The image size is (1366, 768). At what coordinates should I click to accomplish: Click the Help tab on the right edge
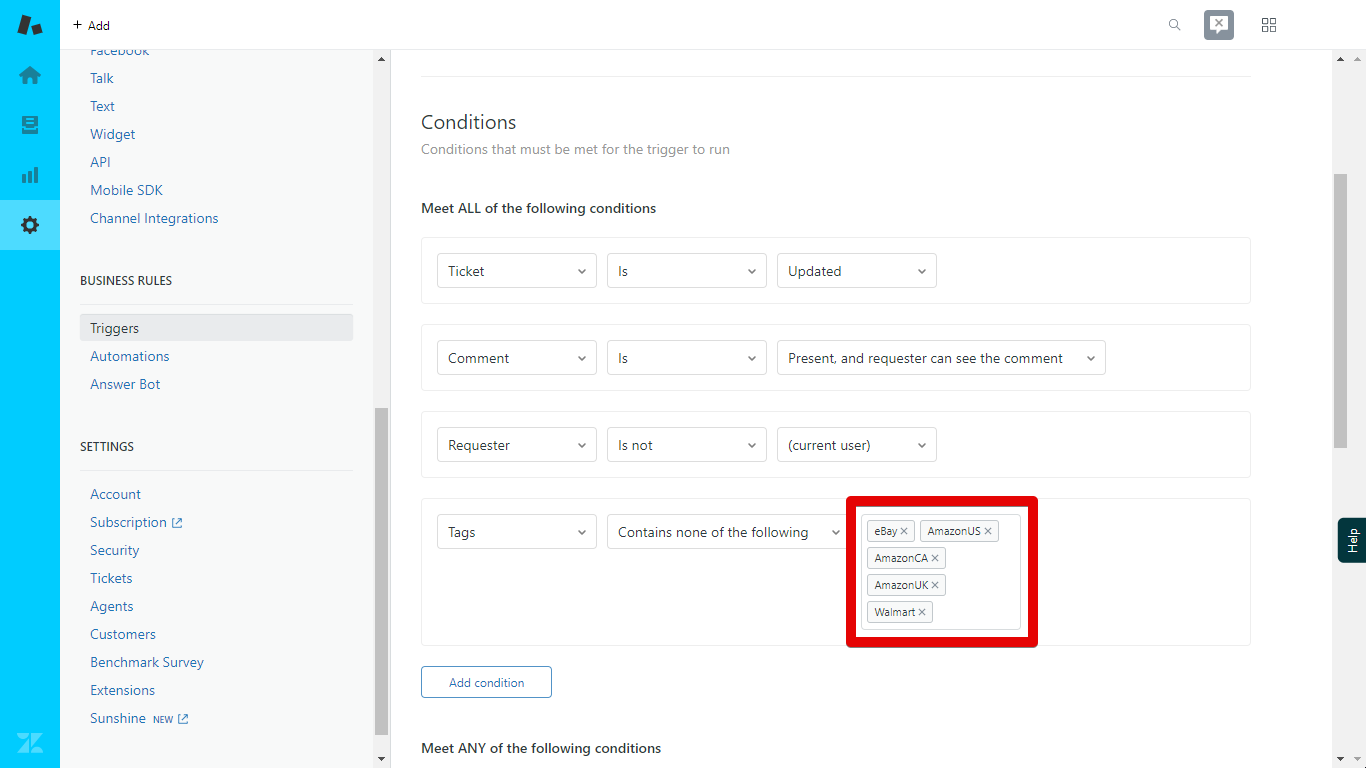coord(1352,540)
